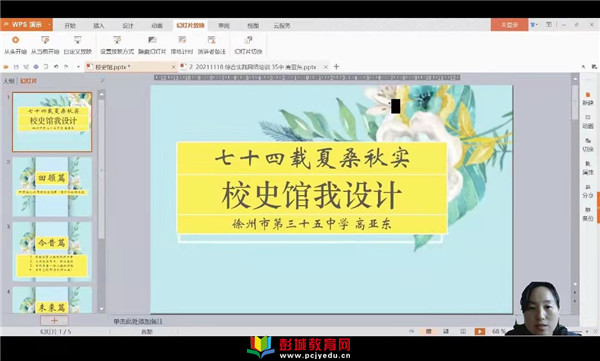Open slide transition (幻灯片切换) icon
Viewport: 600px width, 361px height.
click(248, 45)
